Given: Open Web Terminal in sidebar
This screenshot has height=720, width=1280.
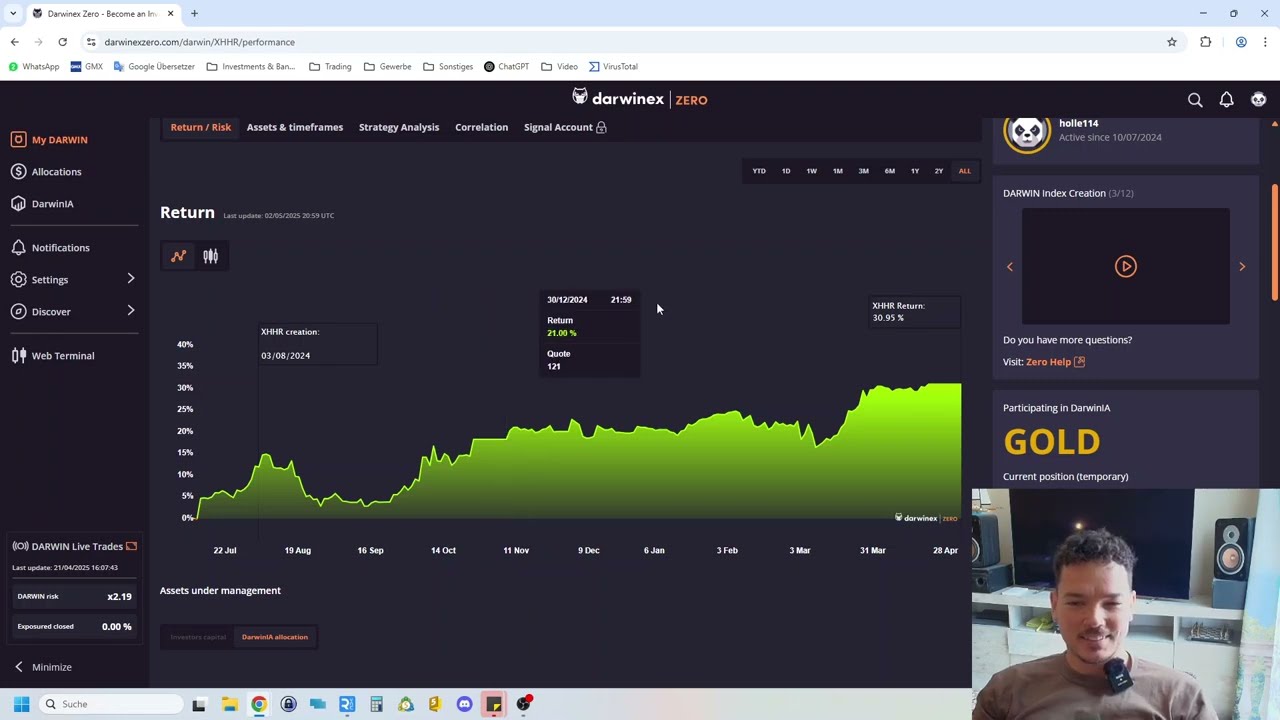Looking at the screenshot, I should tap(63, 356).
